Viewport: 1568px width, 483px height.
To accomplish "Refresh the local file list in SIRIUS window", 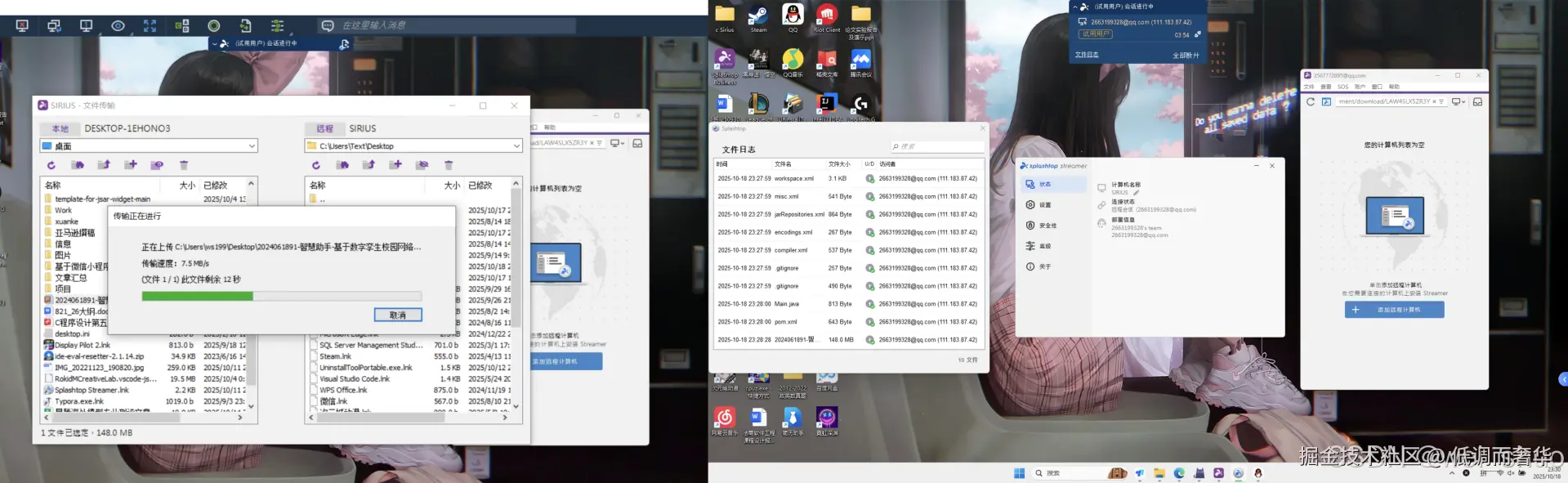I will (x=51, y=165).
